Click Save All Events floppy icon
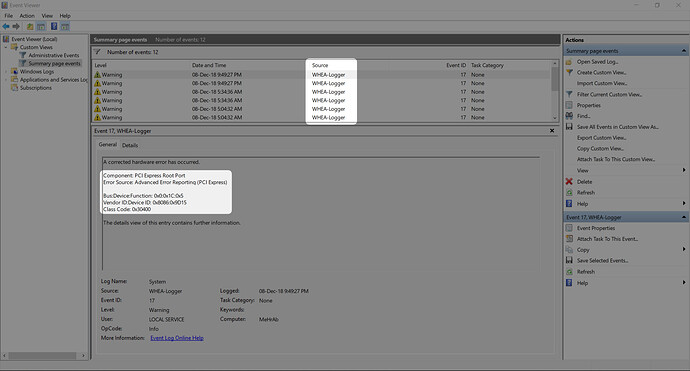Viewport: 690px width, 371px height. click(x=569, y=127)
